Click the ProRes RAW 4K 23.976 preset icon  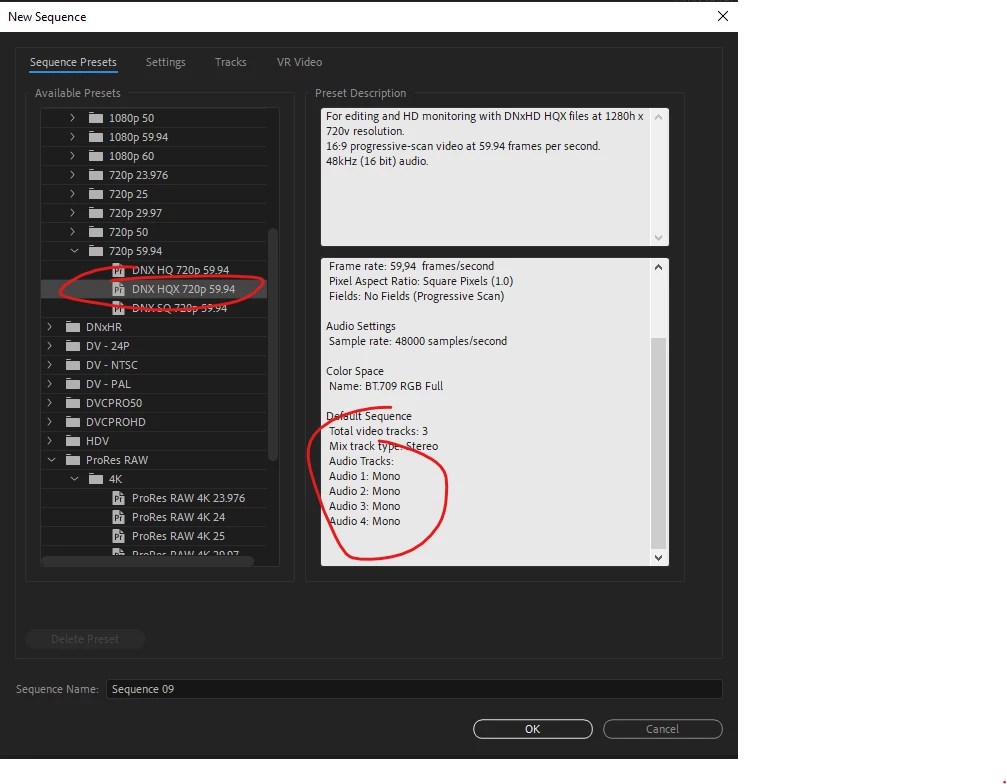pyautogui.click(x=118, y=498)
